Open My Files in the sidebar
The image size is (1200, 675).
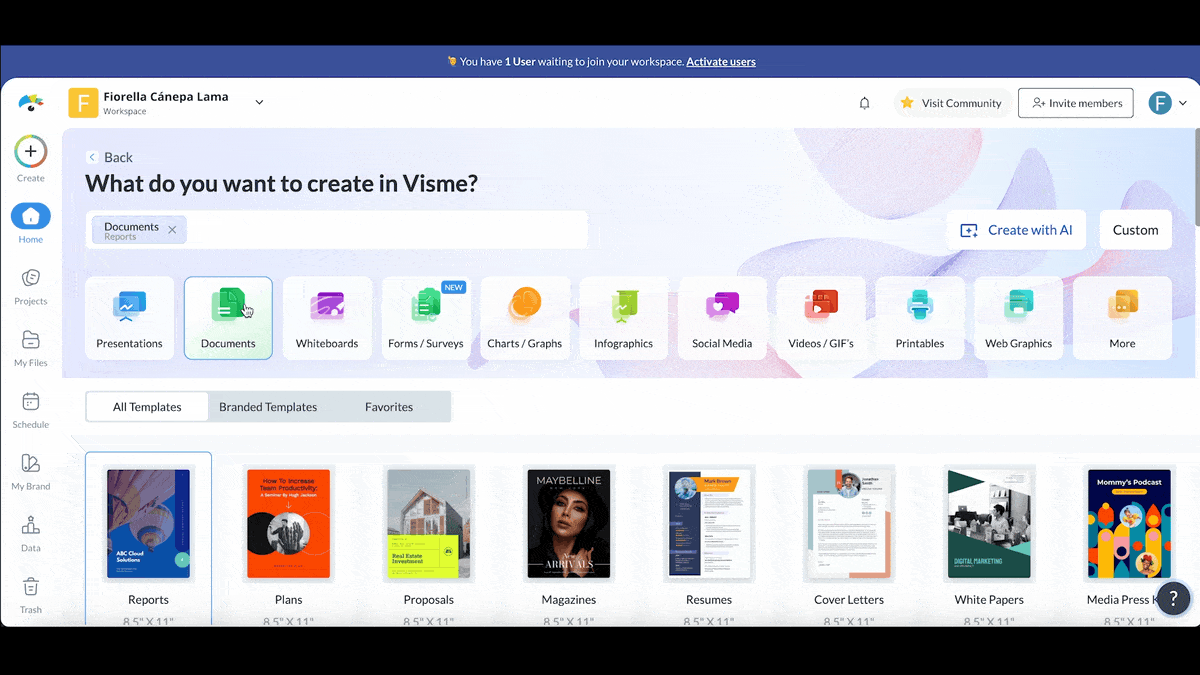click(x=30, y=340)
